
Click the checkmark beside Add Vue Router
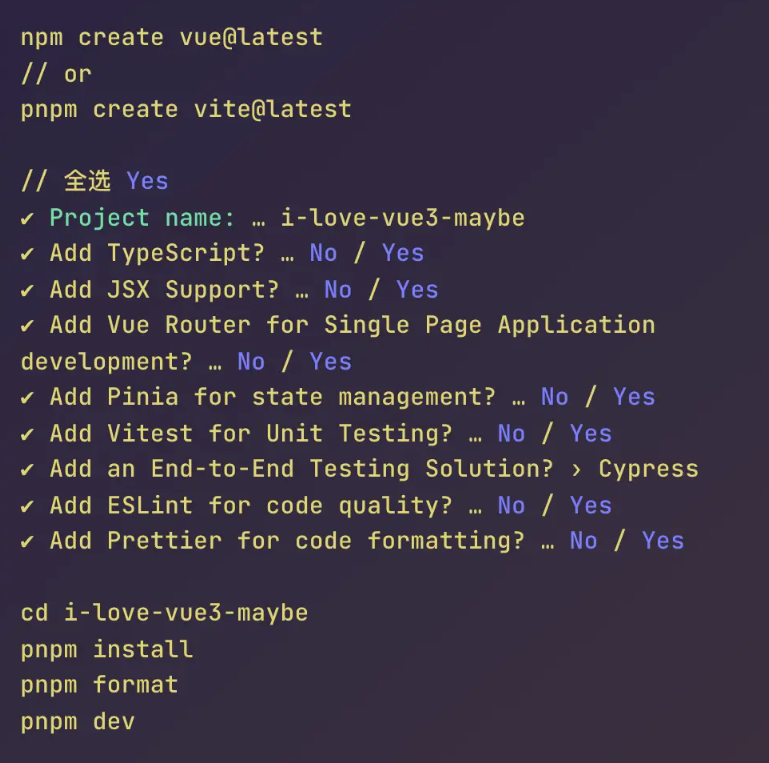coord(27,326)
